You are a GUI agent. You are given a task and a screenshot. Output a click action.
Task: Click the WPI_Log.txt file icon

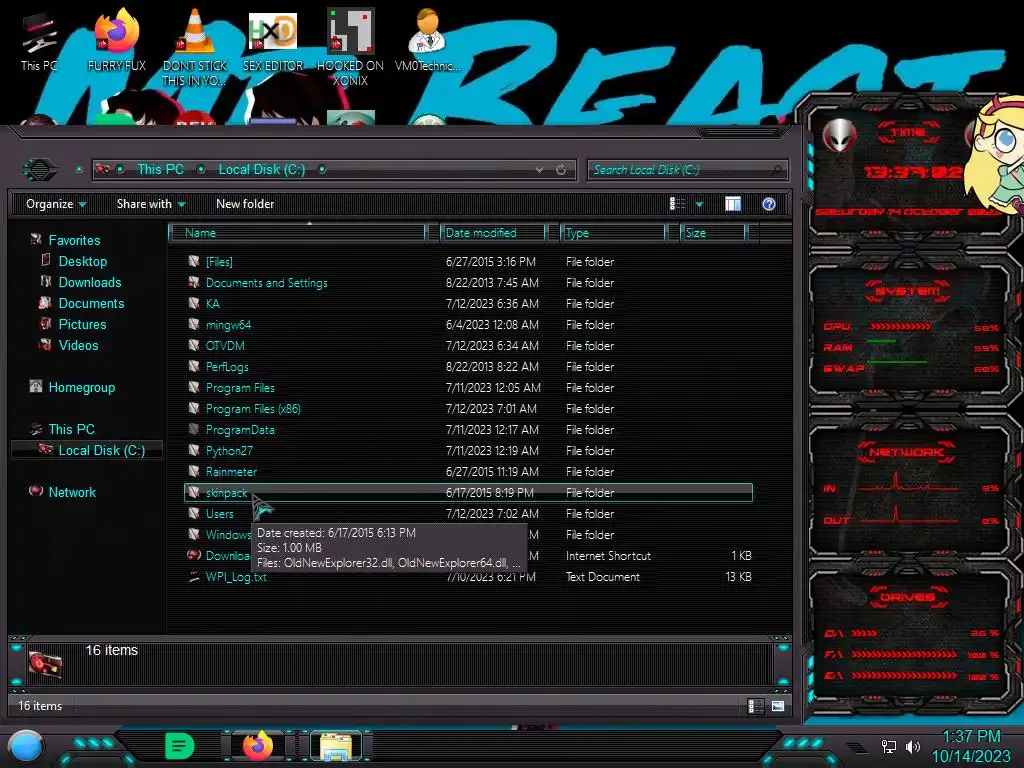pyautogui.click(x=193, y=577)
